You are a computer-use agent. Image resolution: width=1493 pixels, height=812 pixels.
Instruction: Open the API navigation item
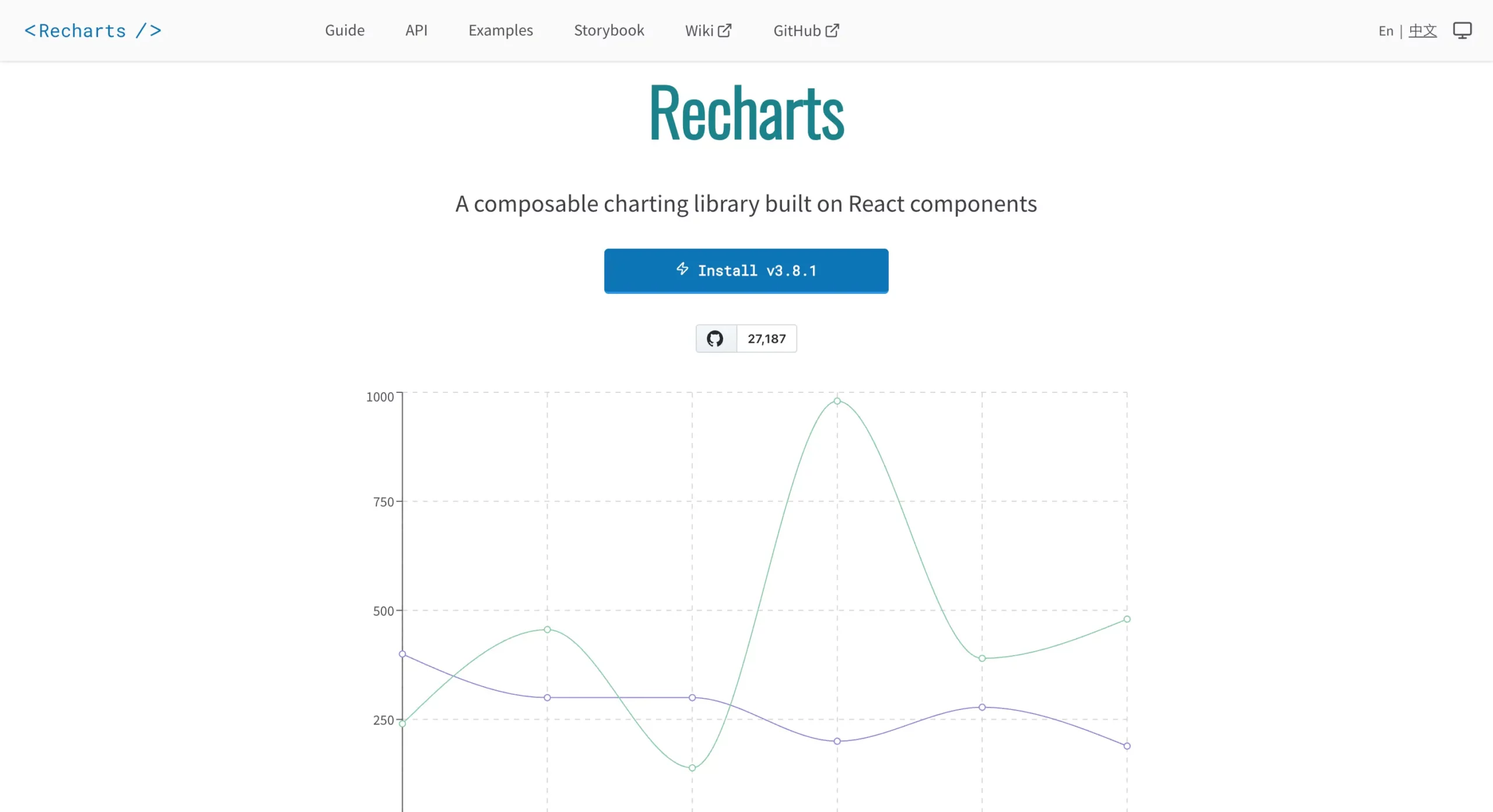(416, 30)
